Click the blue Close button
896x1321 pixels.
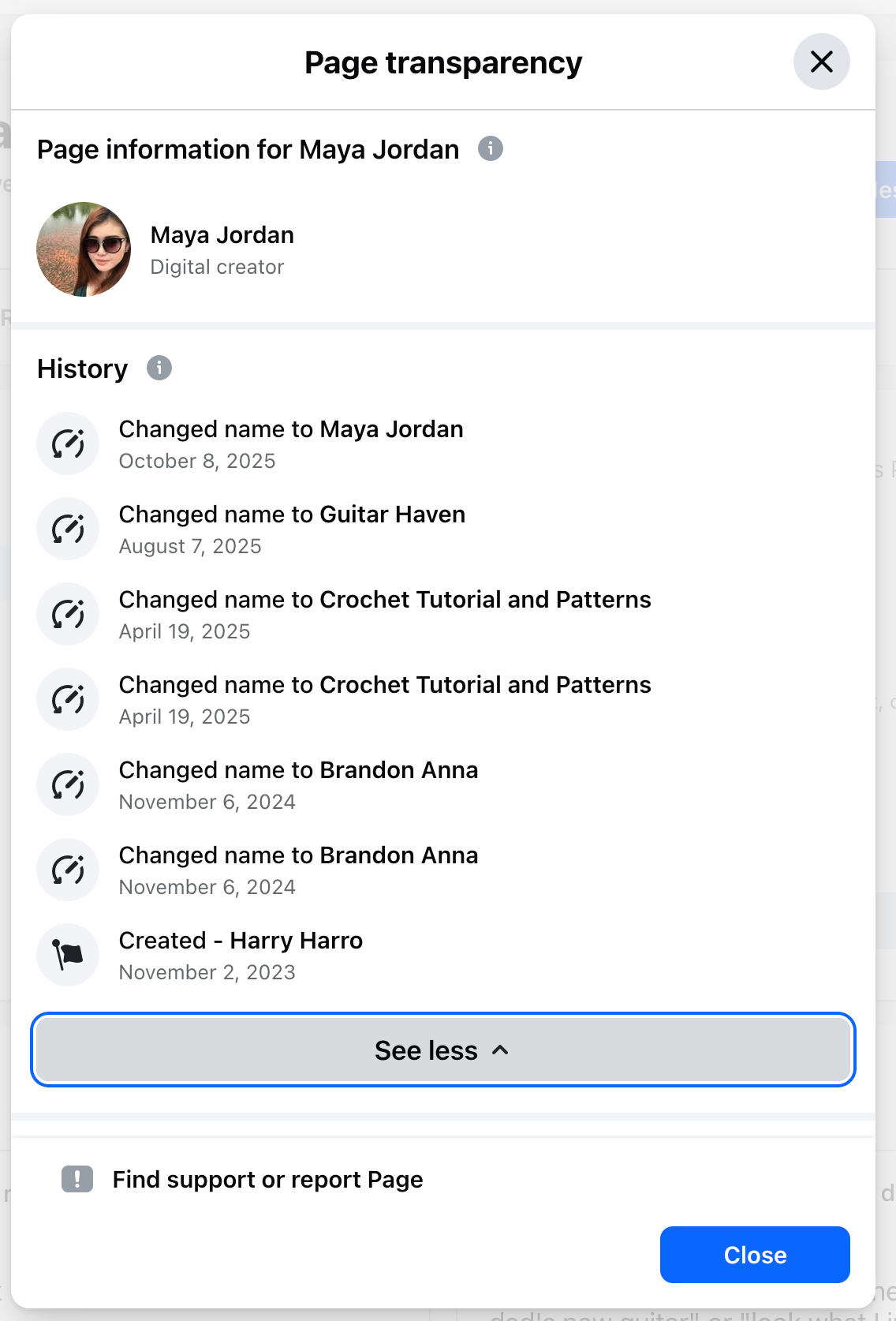click(x=754, y=1255)
